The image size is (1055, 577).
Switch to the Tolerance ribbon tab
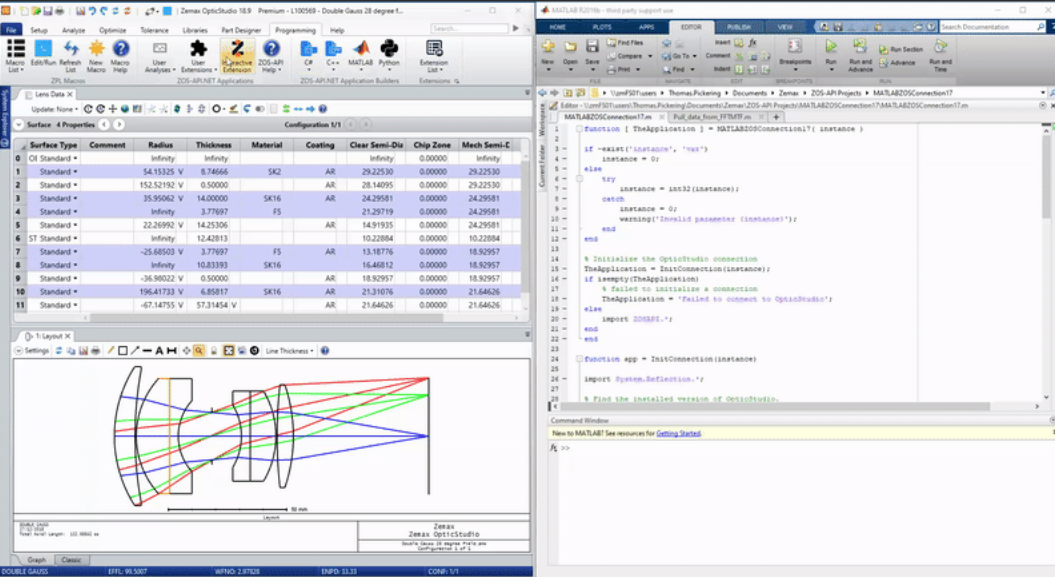click(154, 30)
